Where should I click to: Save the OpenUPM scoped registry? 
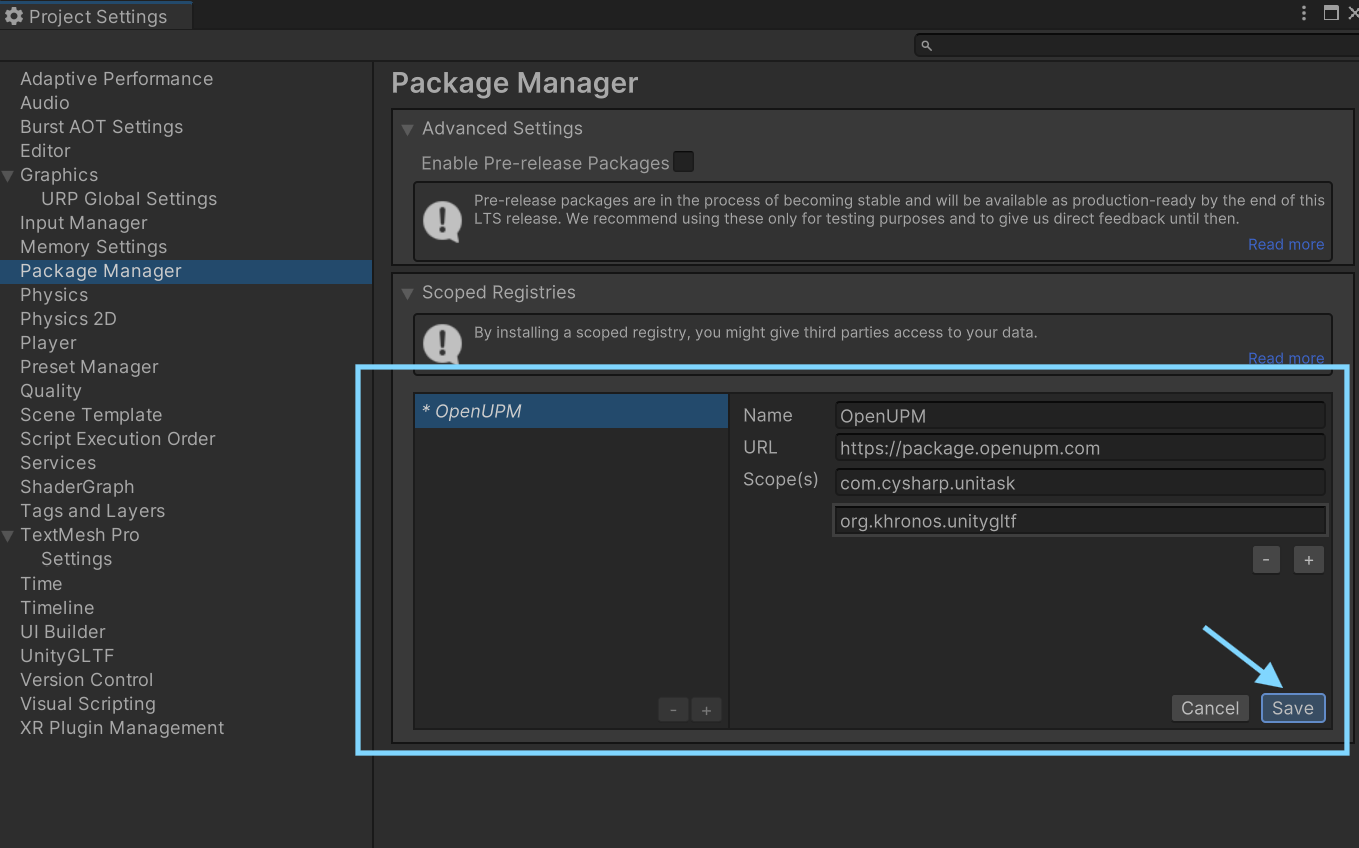point(1293,708)
